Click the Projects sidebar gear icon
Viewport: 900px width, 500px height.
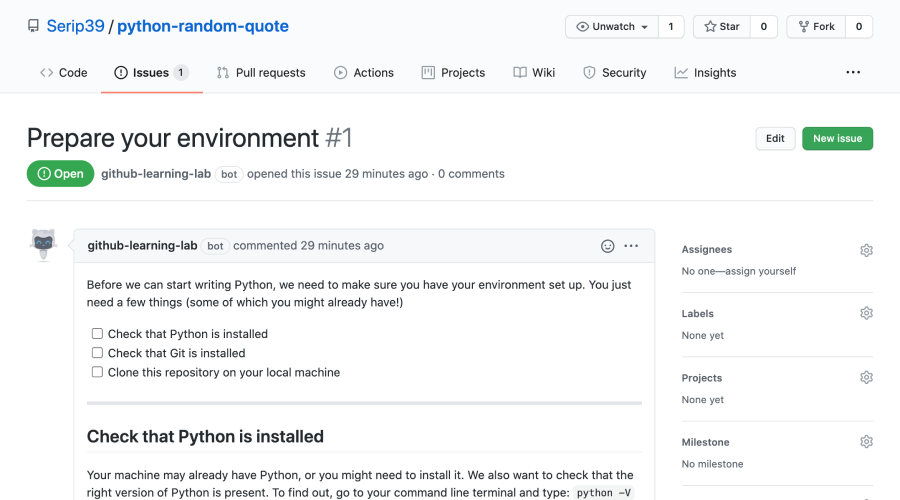(x=866, y=378)
